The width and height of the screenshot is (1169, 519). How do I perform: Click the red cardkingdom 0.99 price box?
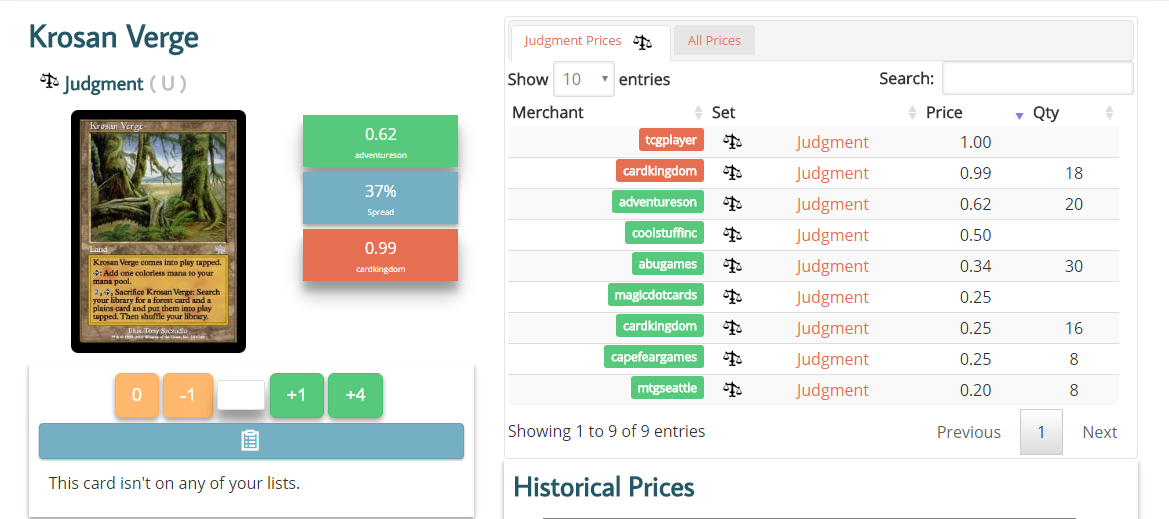click(x=380, y=255)
